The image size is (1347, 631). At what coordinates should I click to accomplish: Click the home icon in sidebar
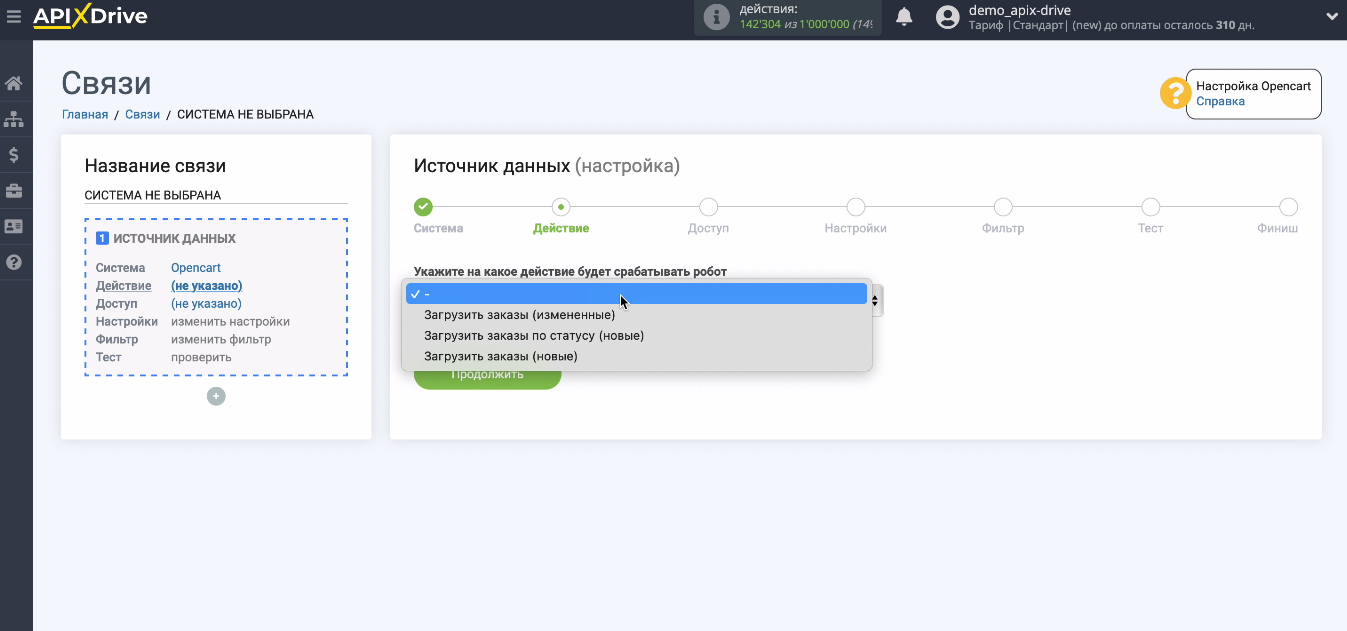click(14, 83)
